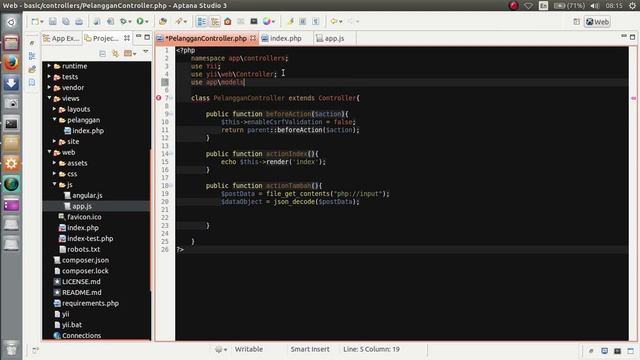This screenshot has width=640, height=360.
Task: Click the green Run button icon
Action: coord(140,21)
